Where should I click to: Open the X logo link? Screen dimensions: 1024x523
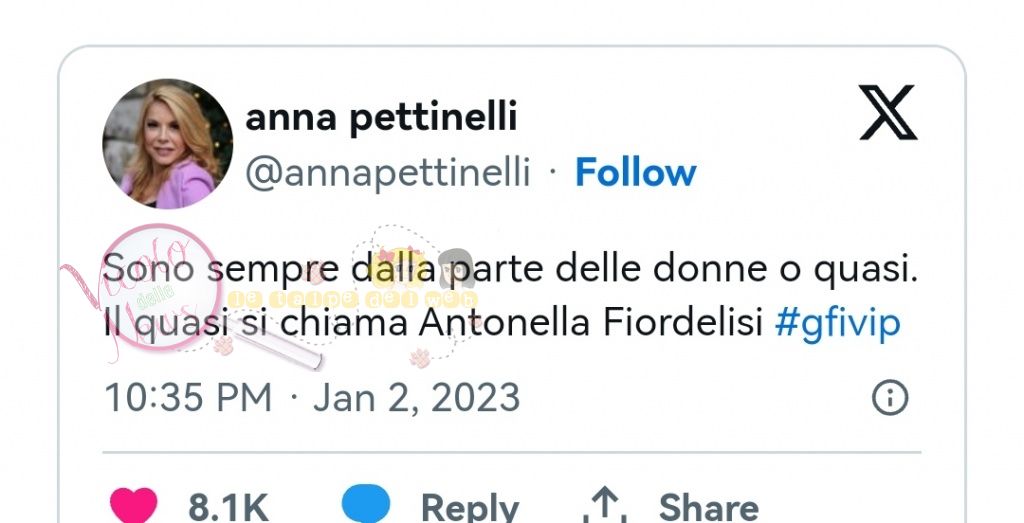[888, 112]
